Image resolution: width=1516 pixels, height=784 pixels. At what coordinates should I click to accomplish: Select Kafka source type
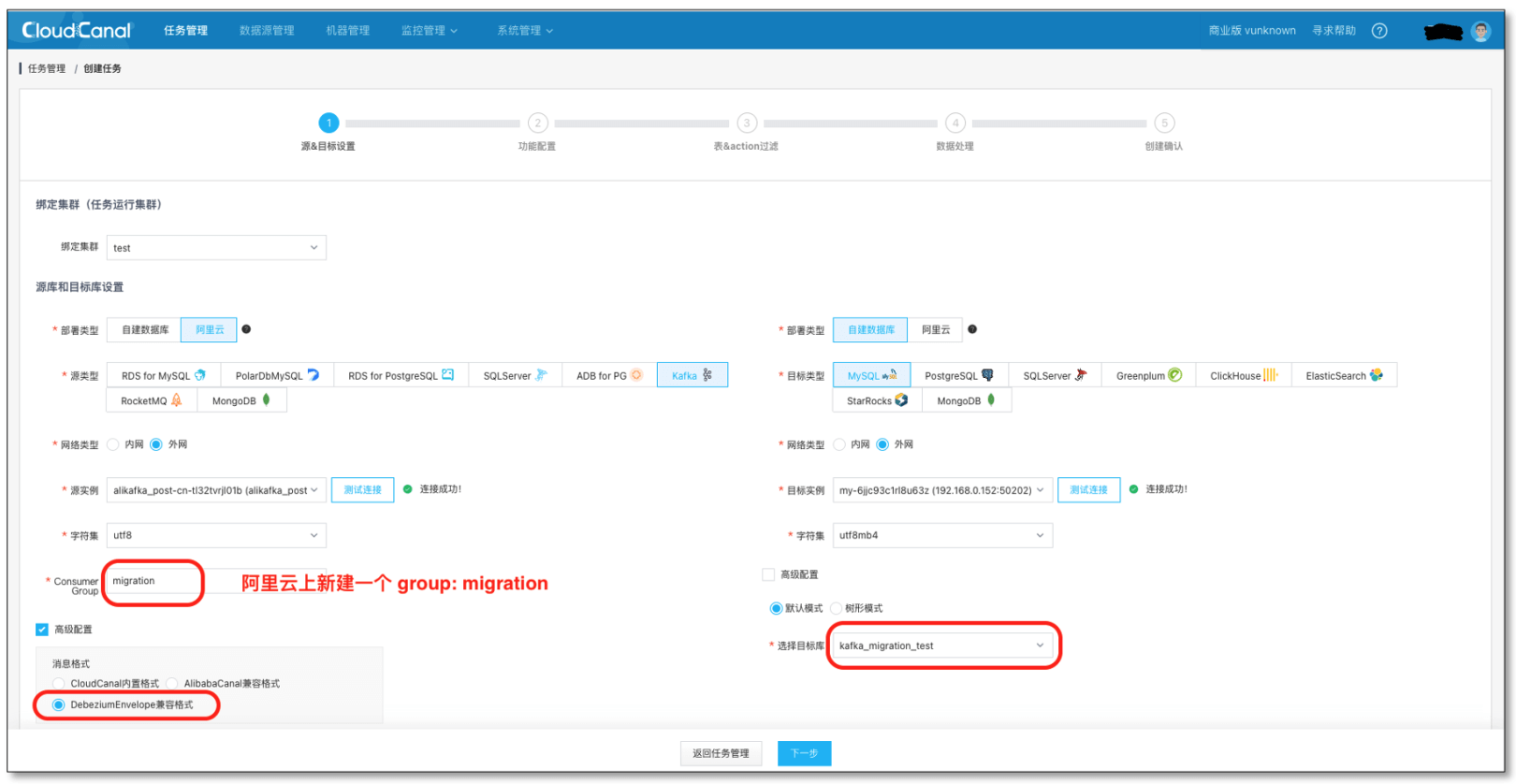click(x=692, y=375)
